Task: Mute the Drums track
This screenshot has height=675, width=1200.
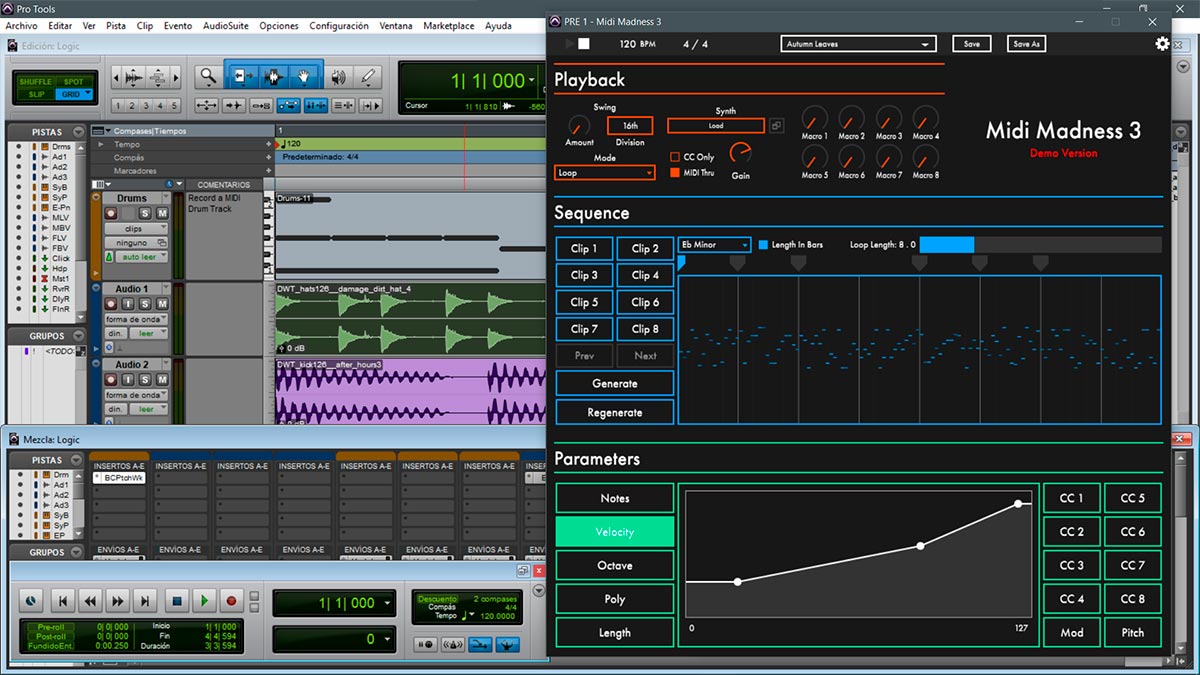Action: coord(161,214)
